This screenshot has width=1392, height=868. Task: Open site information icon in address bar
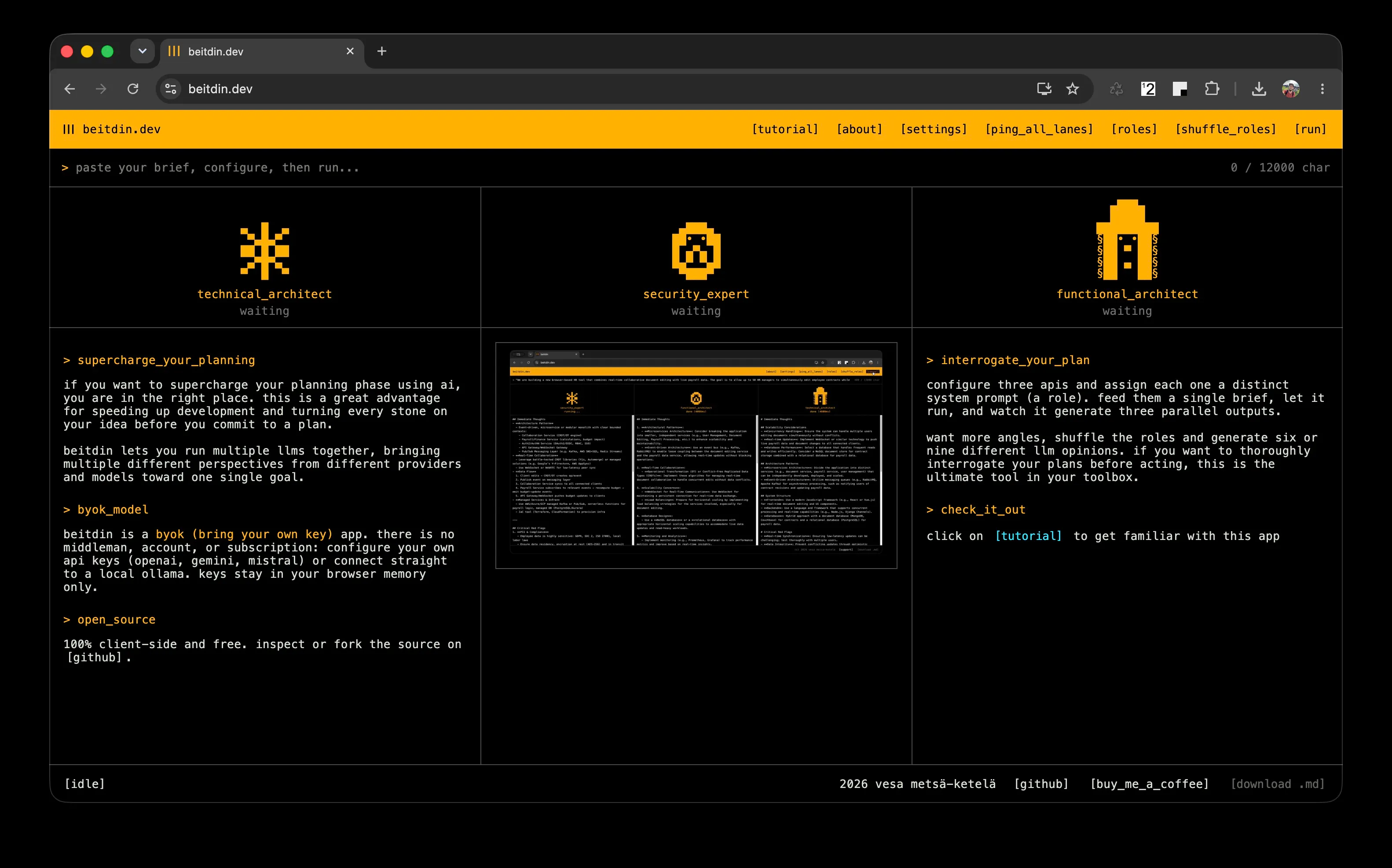[x=171, y=89]
